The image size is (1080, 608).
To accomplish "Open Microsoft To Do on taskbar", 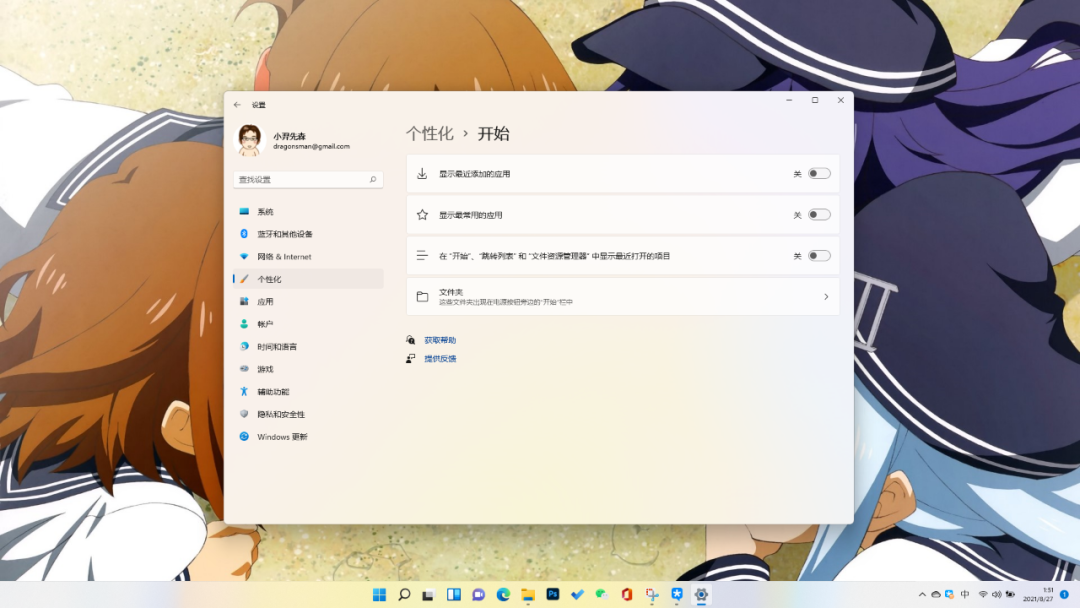I will (577, 594).
